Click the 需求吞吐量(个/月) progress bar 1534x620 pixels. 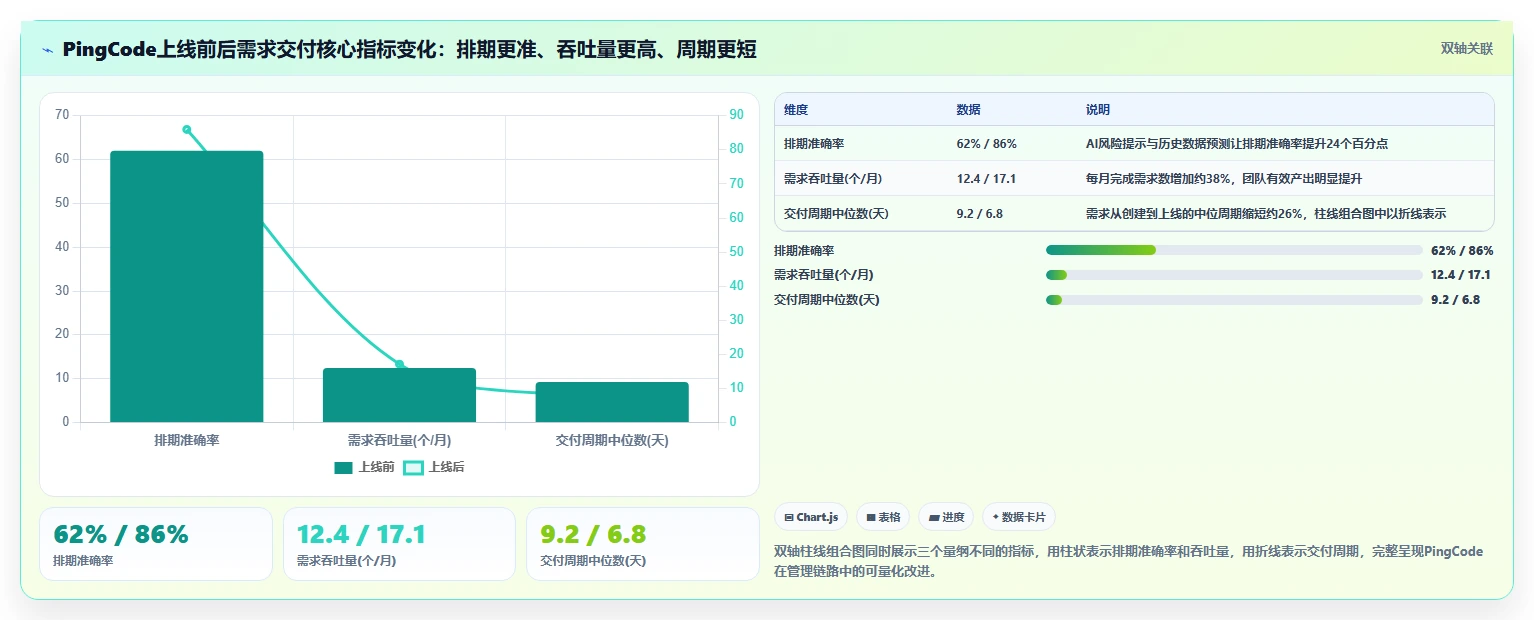[1234, 275]
